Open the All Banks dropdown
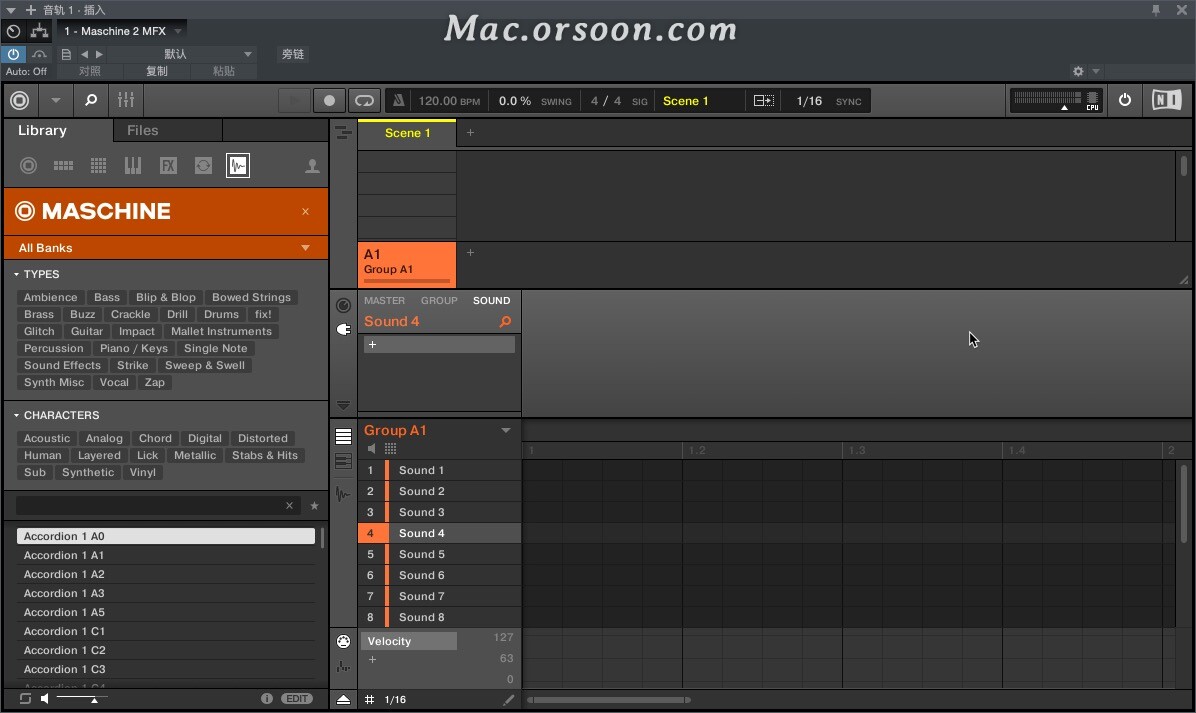This screenshot has width=1196, height=713. click(x=166, y=248)
